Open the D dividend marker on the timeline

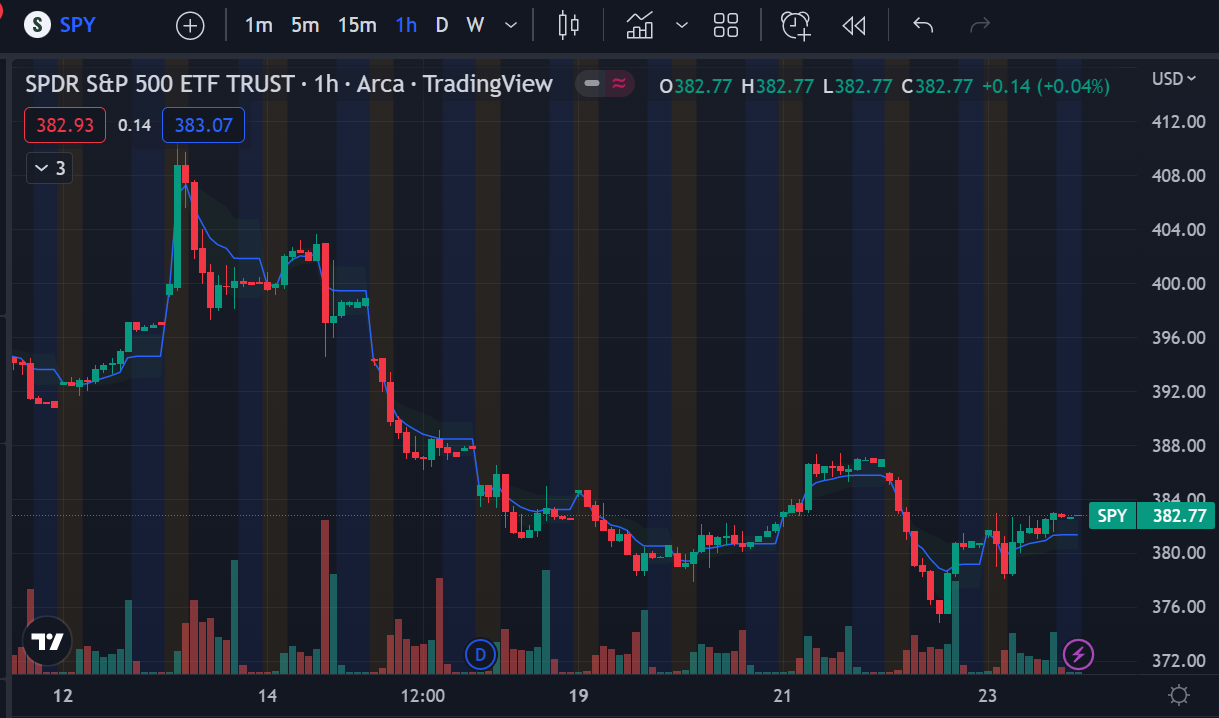pos(481,655)
